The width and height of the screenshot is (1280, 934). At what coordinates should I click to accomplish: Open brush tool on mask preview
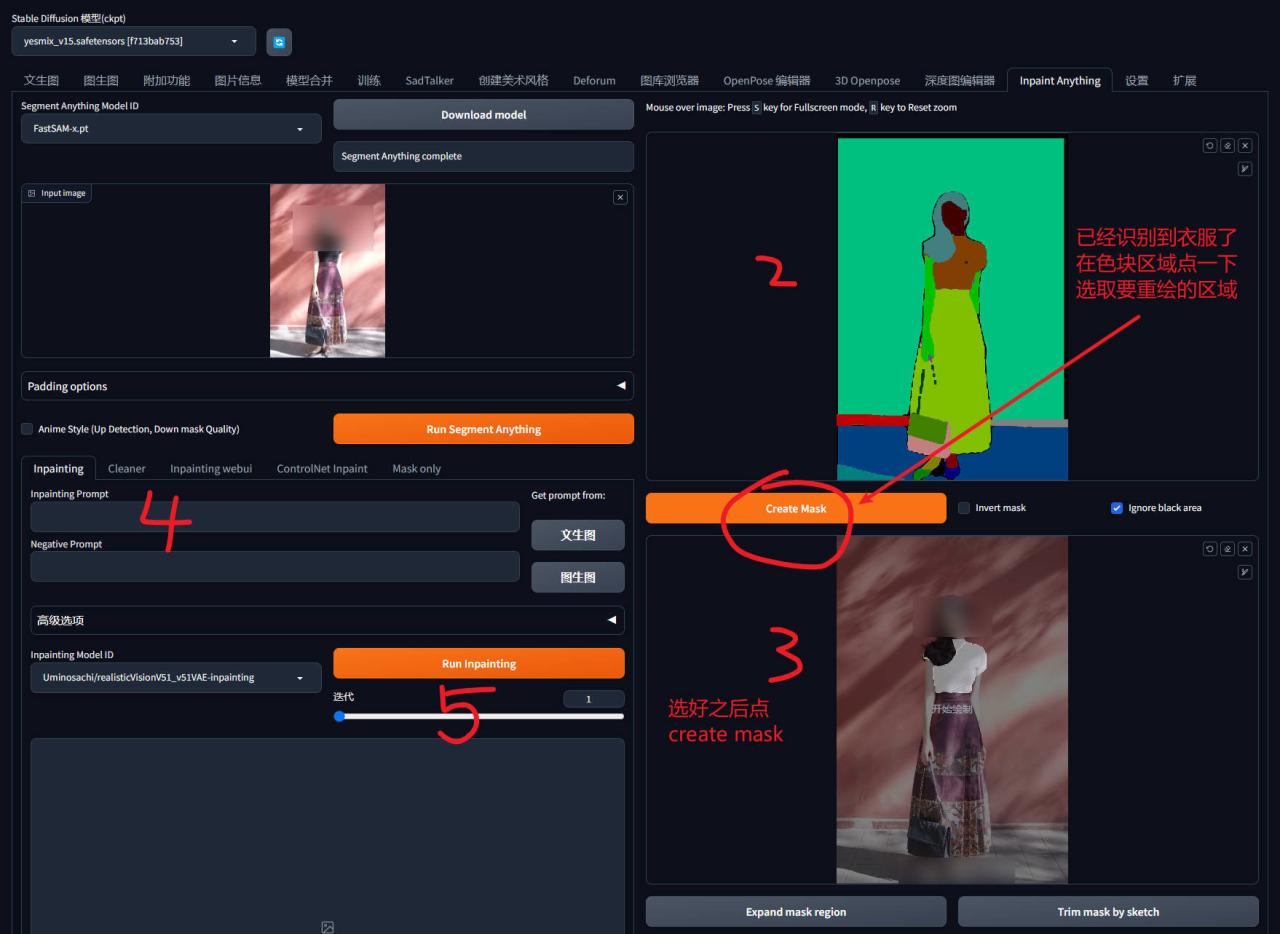[x=1245, y=572]
